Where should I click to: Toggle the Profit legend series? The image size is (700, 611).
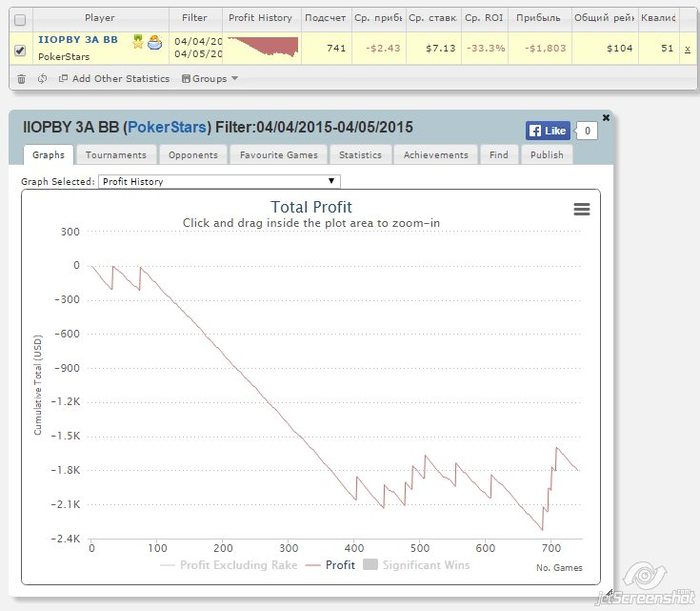tap(330, 565)
